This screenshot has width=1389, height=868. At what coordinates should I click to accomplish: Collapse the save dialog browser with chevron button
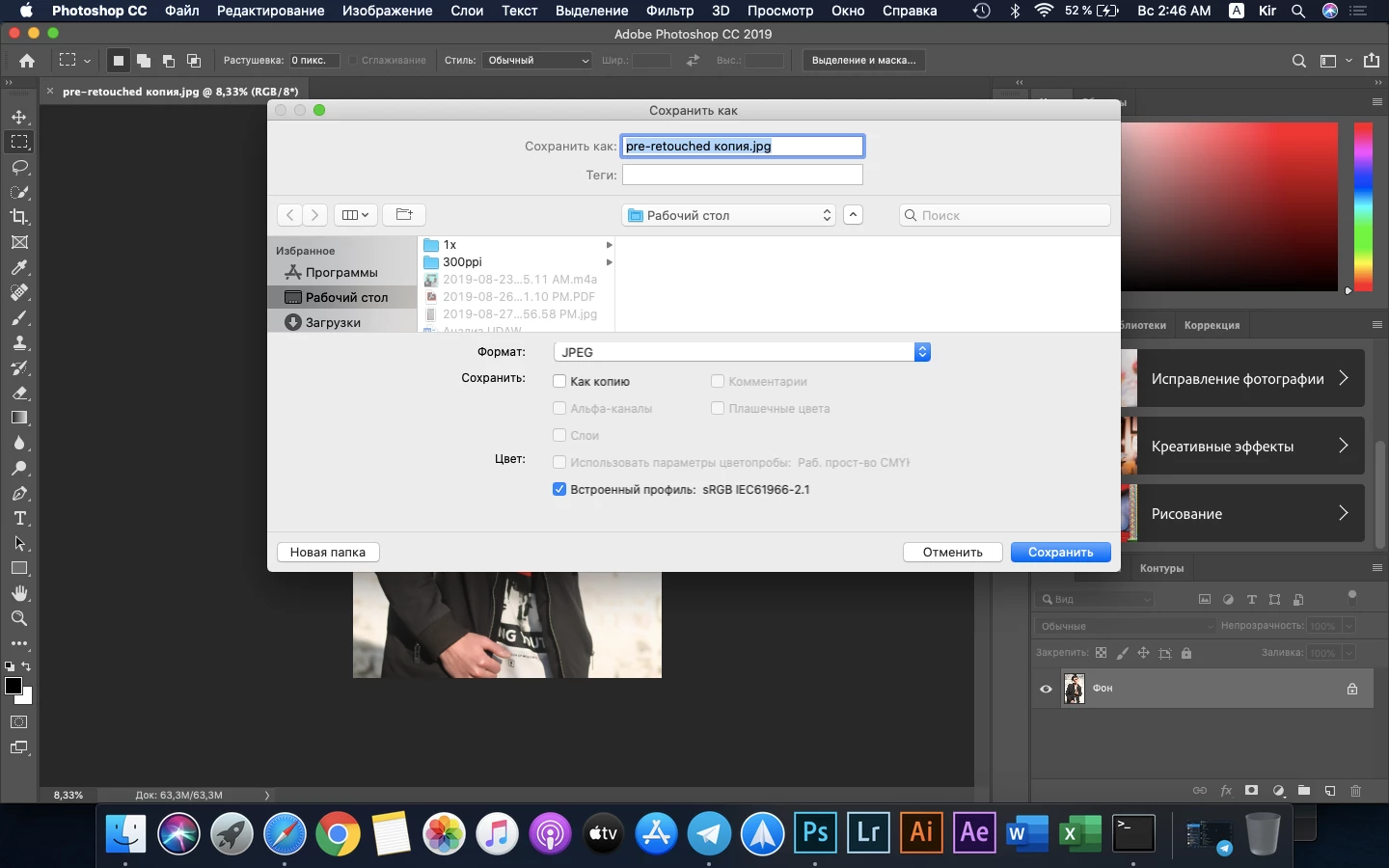853,215
